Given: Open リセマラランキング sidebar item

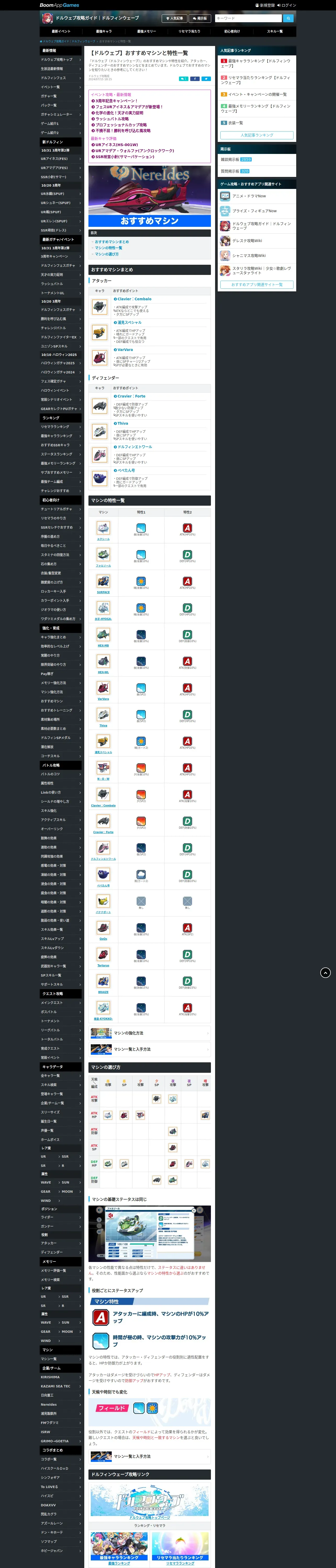Looking at the screenshot, I should click(61, 427).
